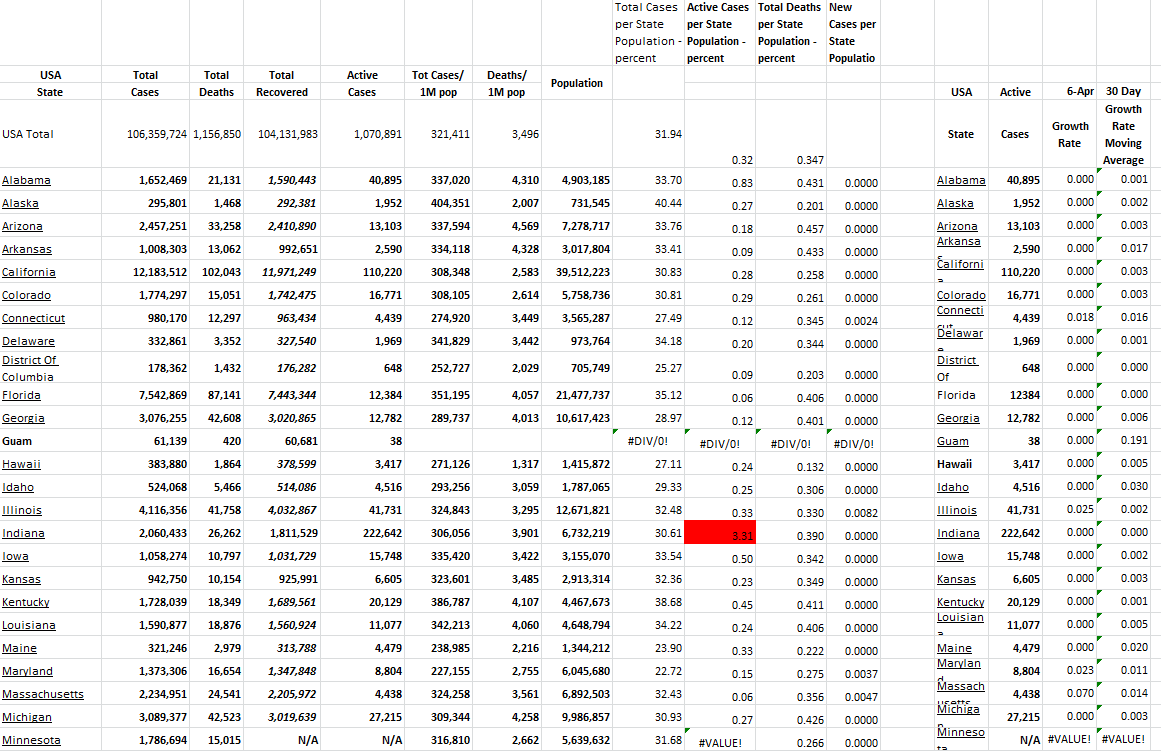Select the 6-Apr column header cell

[1069, 91]
